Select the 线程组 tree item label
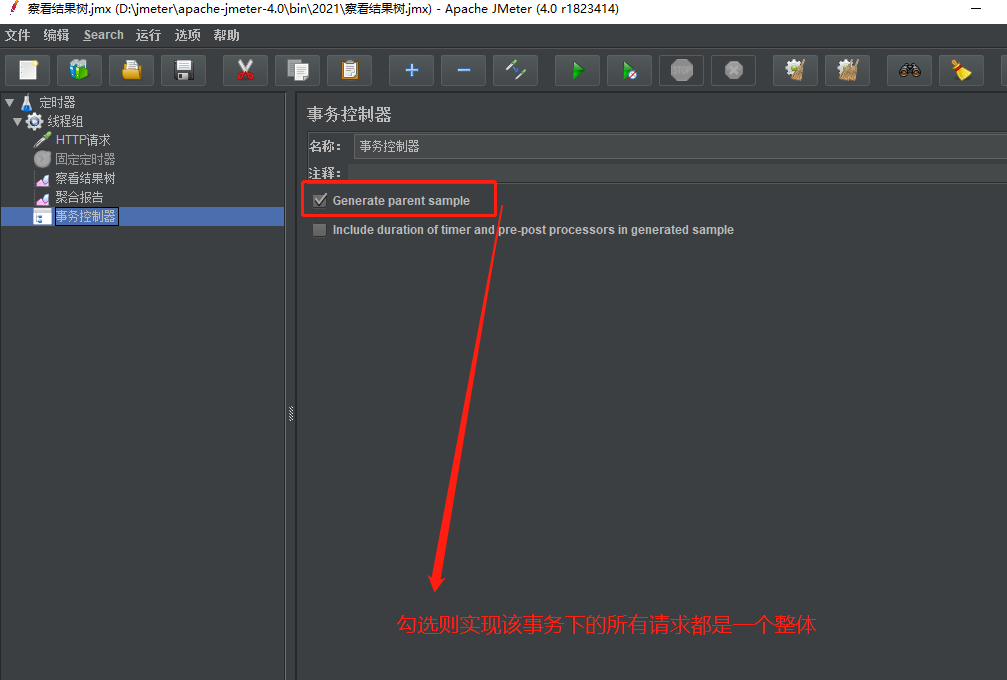Viewport: 1007px width, 680px height. click(65, 121)
